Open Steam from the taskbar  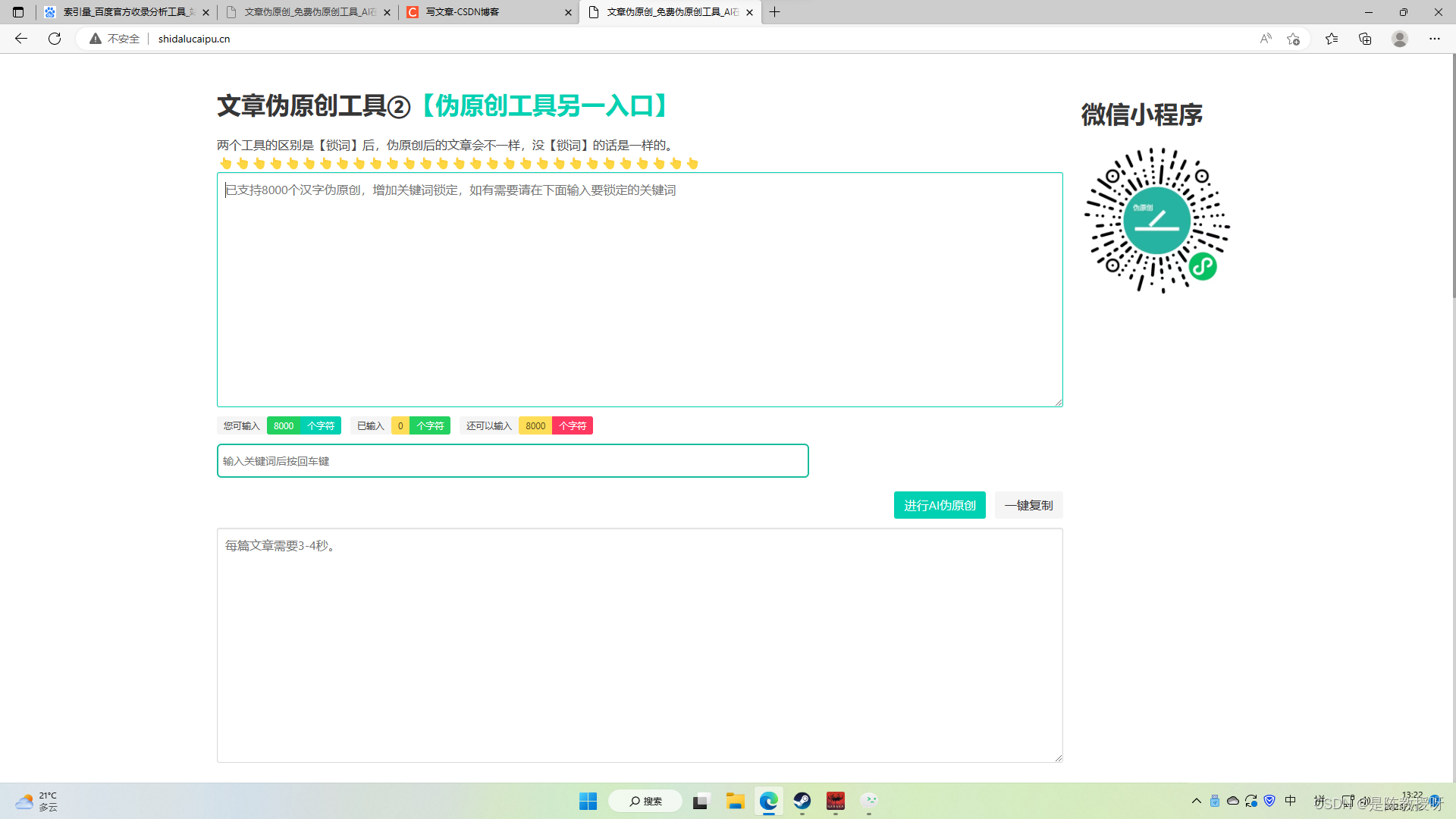coord(802,801)
